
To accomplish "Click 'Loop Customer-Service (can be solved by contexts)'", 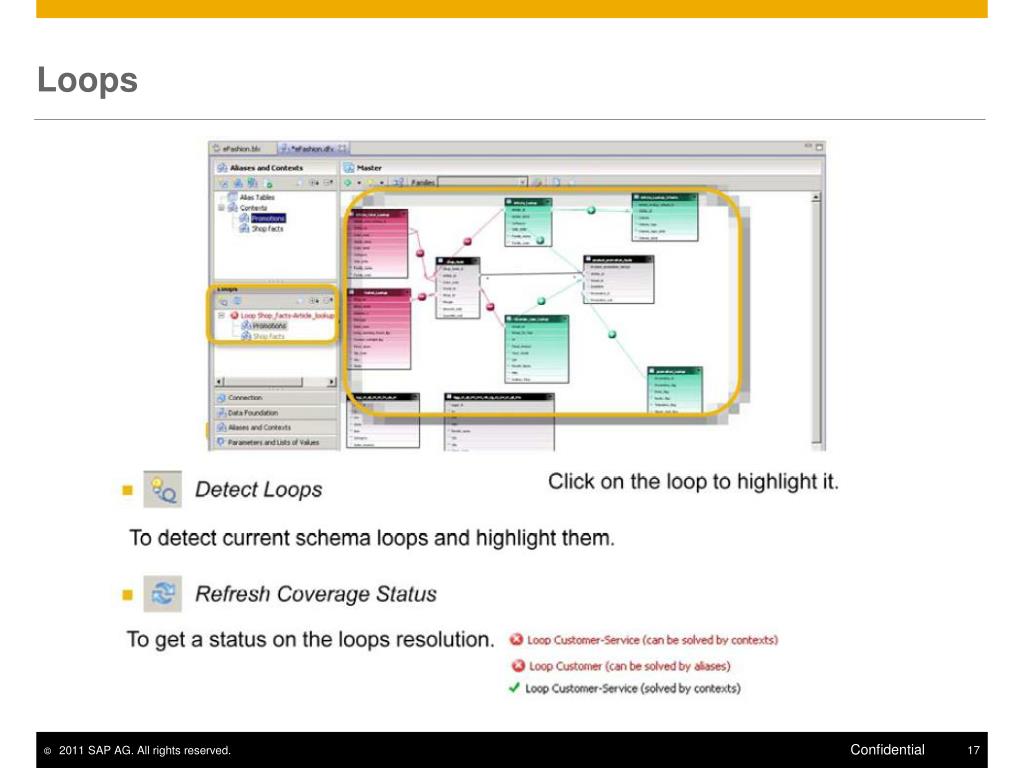I will (x=652, y=640).
